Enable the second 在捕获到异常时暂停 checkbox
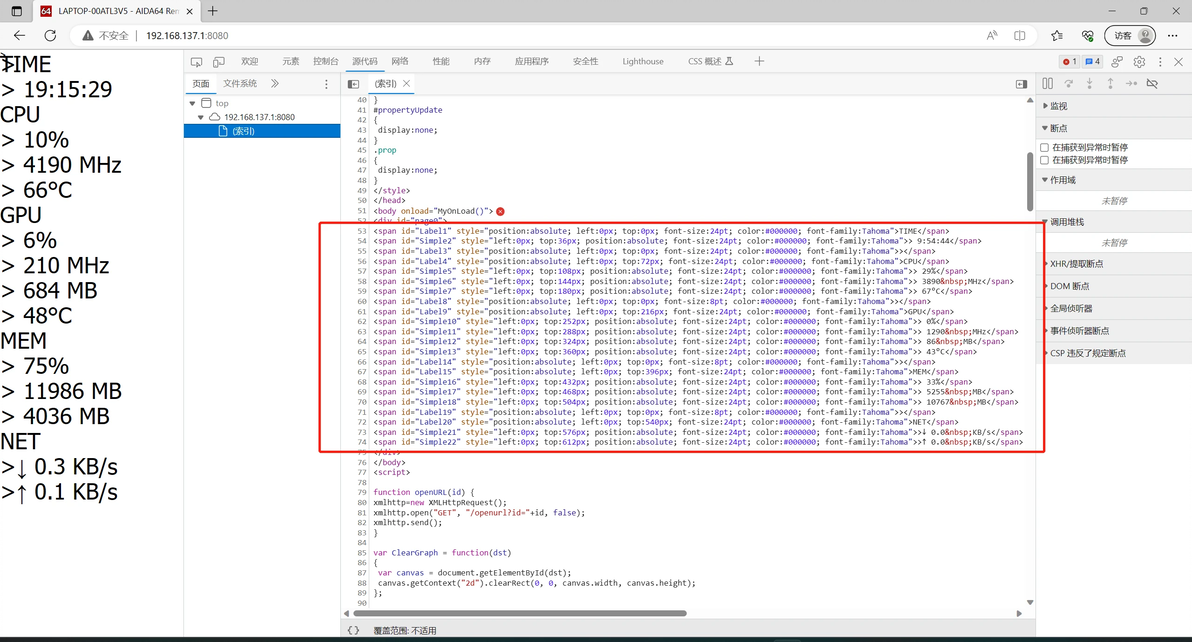 point(1045,160)
